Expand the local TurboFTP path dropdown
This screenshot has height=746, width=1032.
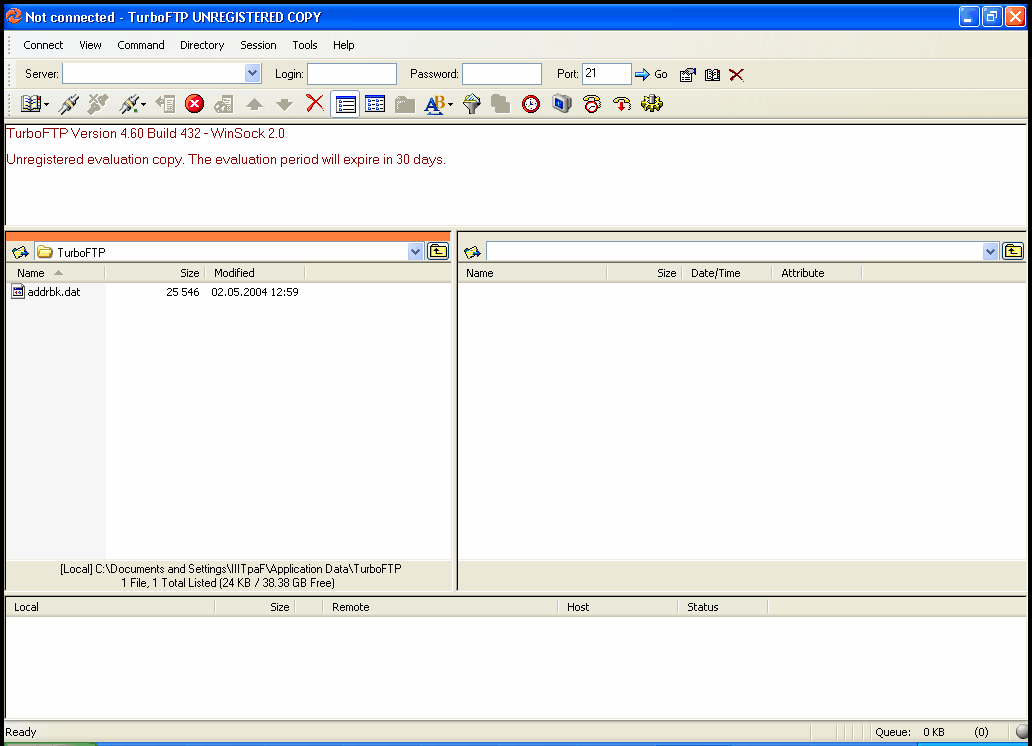pos(415,252)
